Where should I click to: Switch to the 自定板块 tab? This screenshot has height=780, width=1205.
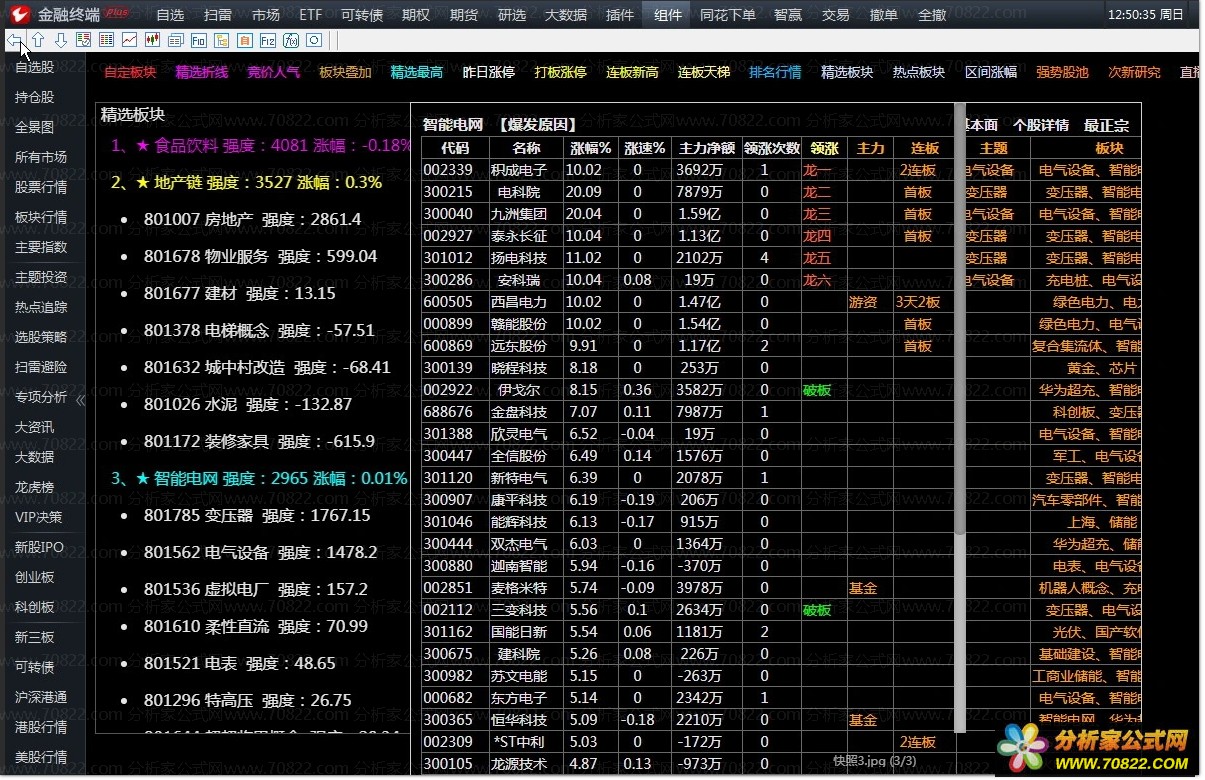click(130, 72)
